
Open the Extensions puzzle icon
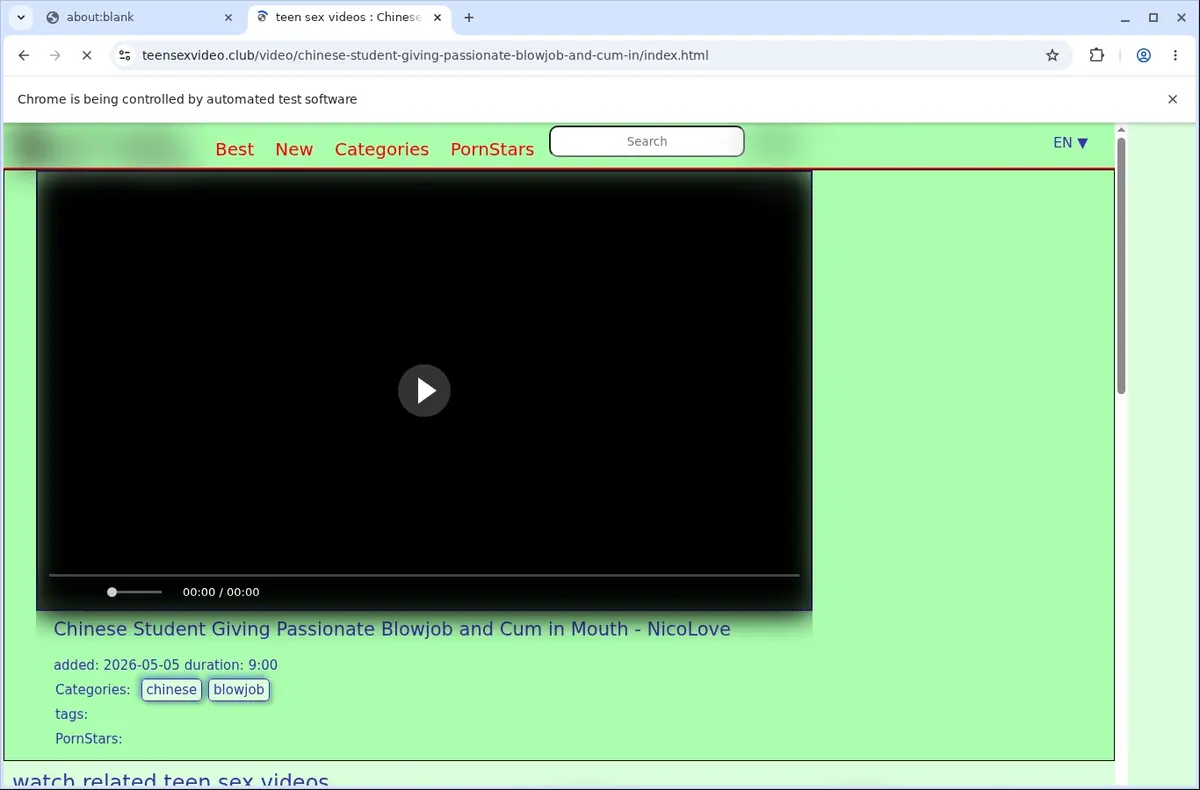point(1097,56)
